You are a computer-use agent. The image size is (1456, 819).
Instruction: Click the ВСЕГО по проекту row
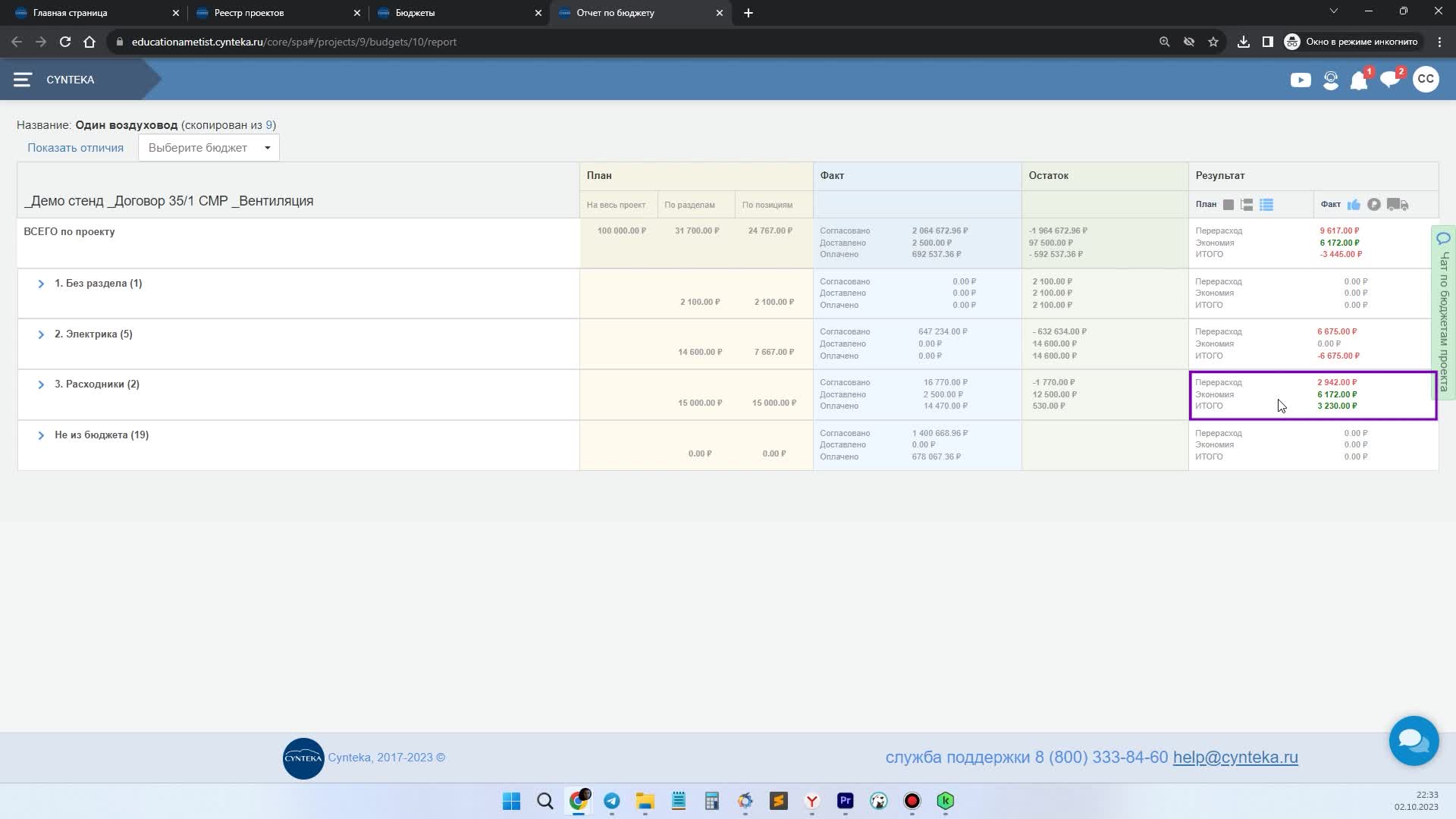click(x=728, y=243)
